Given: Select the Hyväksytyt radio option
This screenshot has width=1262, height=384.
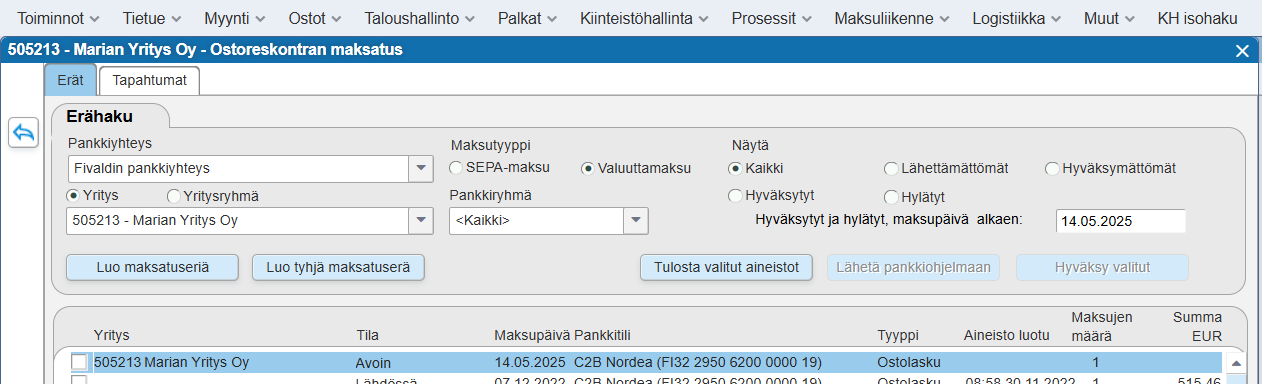Looking at the screenshot, I should point(735,195).
